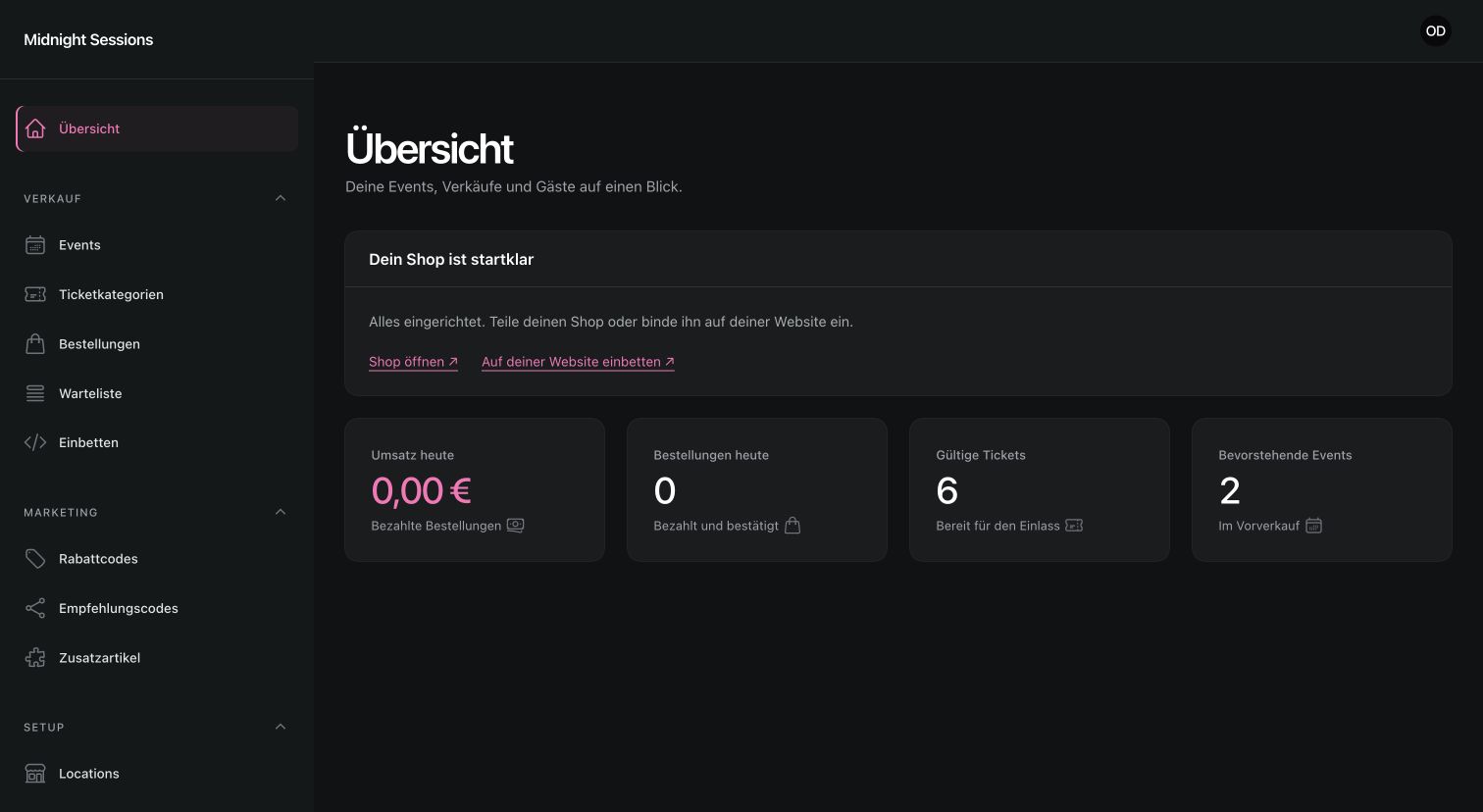Click the share icon beside Empfehlungscodes

pos(35,608)
